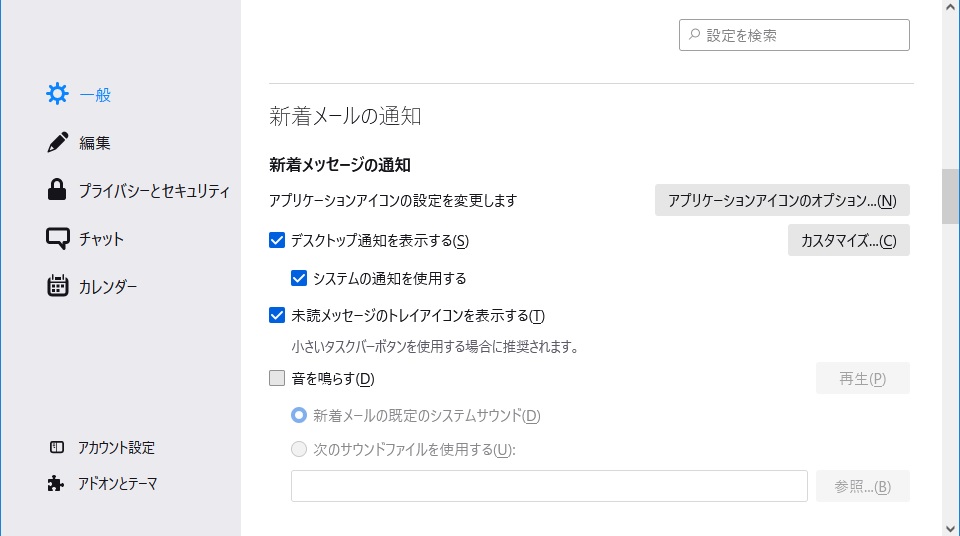Select 新着メールの既定のシステムサウンド radio option
960x536 pixels.
(x=299, y=415)
